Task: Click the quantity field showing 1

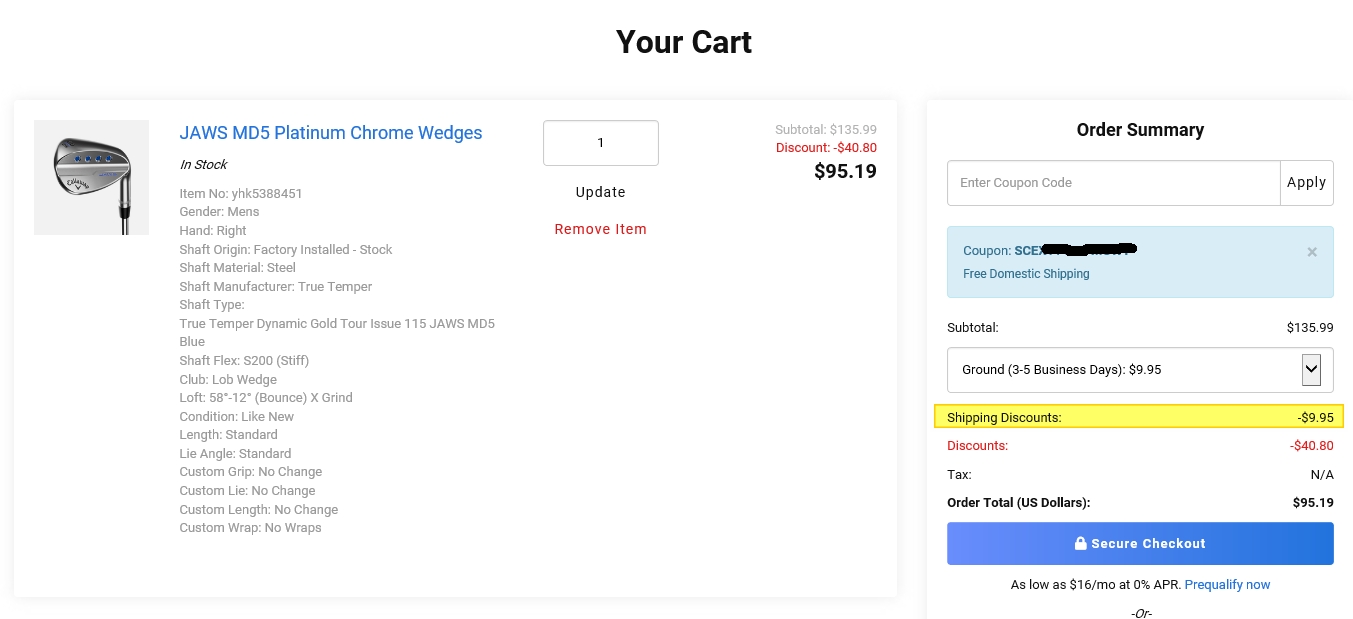Action: [600, 143]
